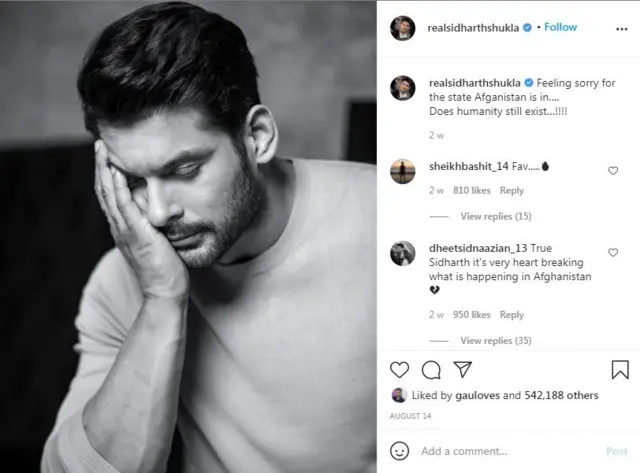Save the post with the bookmark icon
This screenshot has width=640, height=473.
(620, 369)
